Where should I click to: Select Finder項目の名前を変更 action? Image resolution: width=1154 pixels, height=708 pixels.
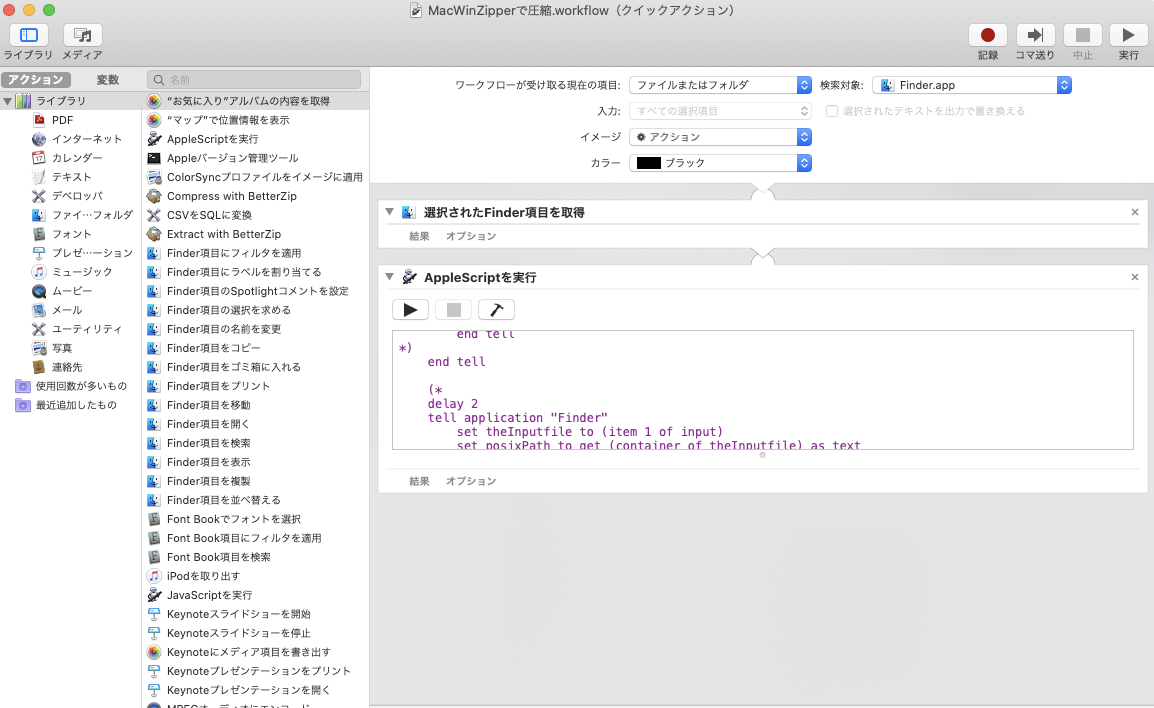(224, 329)
